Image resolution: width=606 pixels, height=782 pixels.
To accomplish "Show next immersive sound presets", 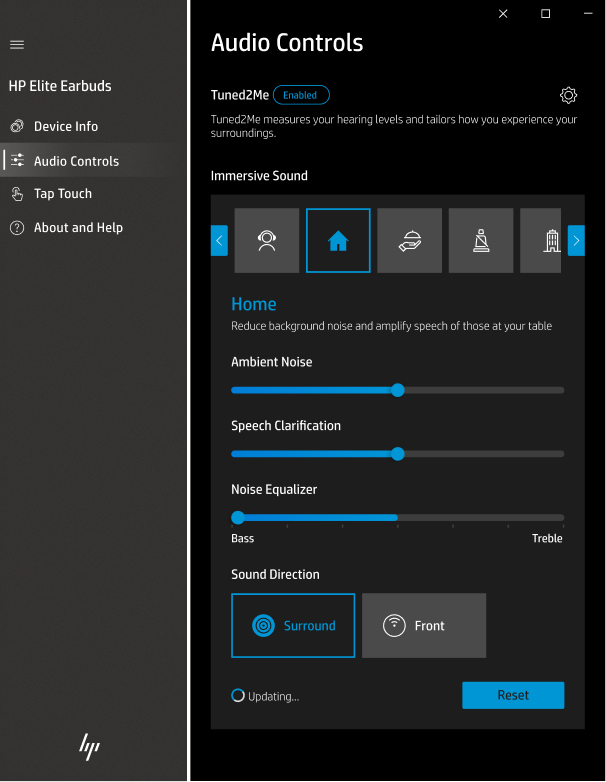I will tap(576, 240).
